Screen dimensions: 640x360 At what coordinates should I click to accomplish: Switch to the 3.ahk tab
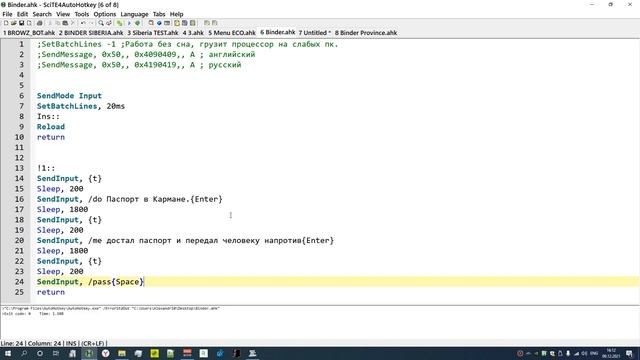coord(193,33)
